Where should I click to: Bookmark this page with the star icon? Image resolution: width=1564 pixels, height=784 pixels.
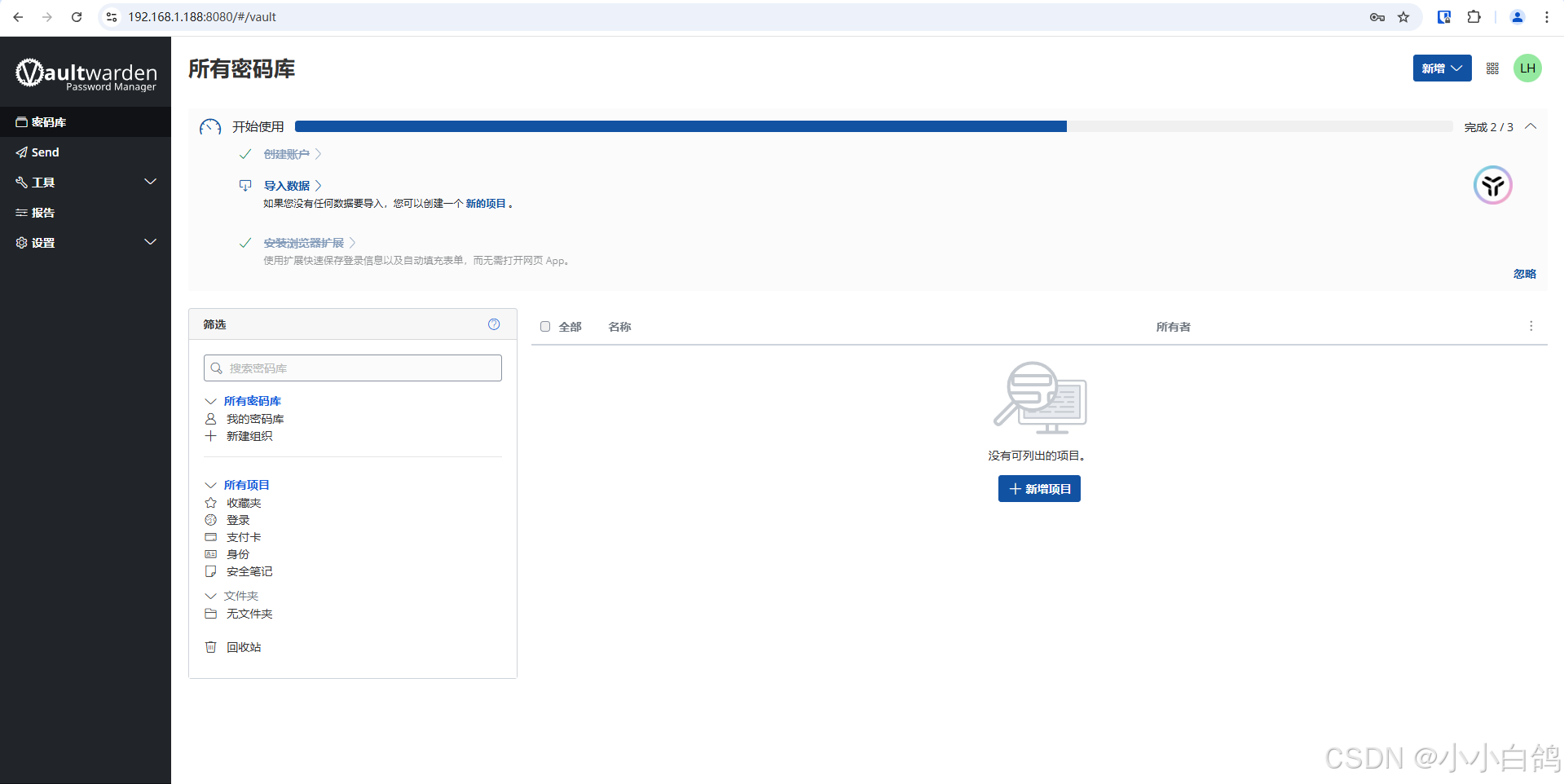pyautogui.click(x=1403, y=17)
